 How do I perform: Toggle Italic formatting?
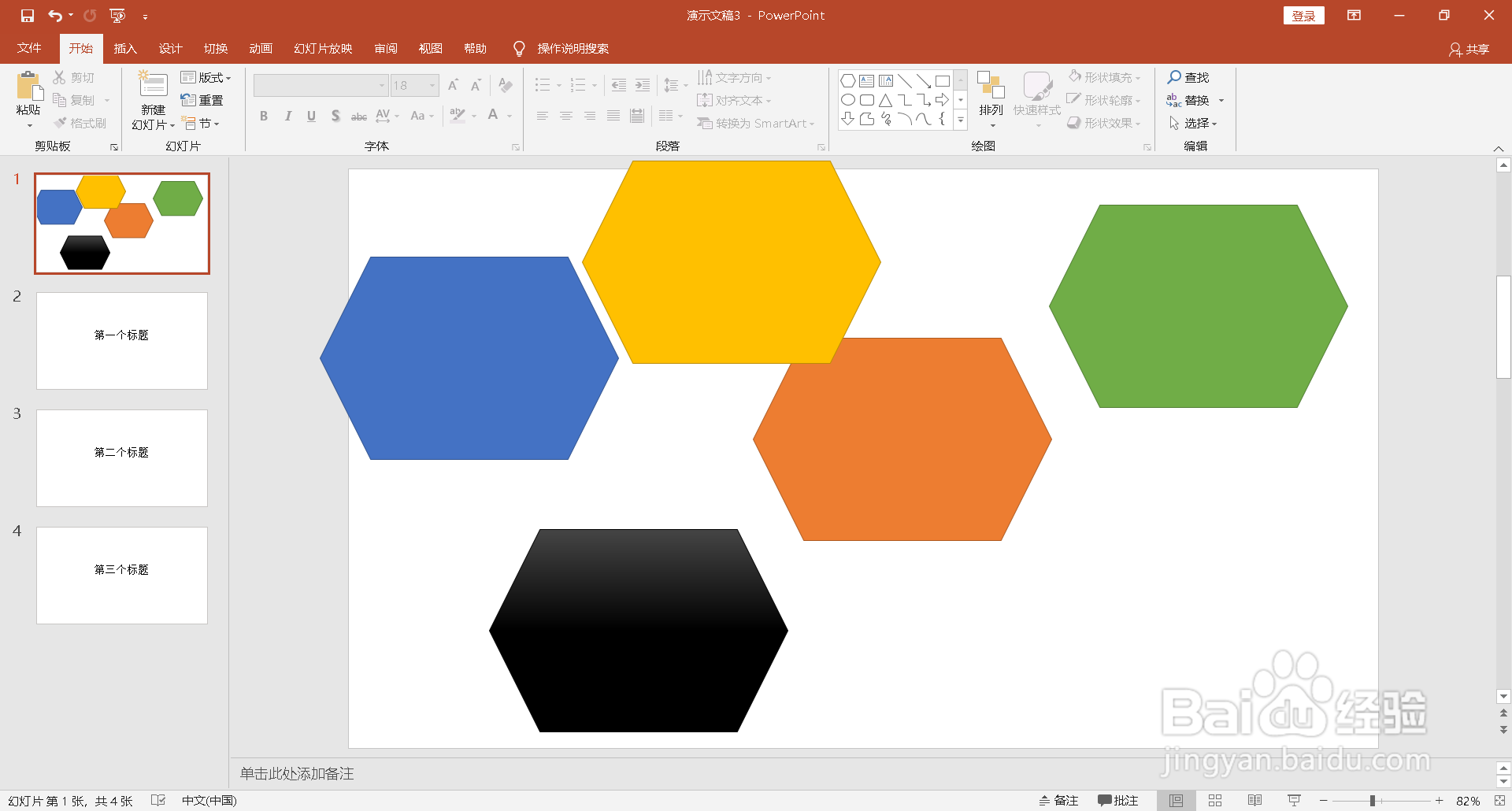pos(288,116)
